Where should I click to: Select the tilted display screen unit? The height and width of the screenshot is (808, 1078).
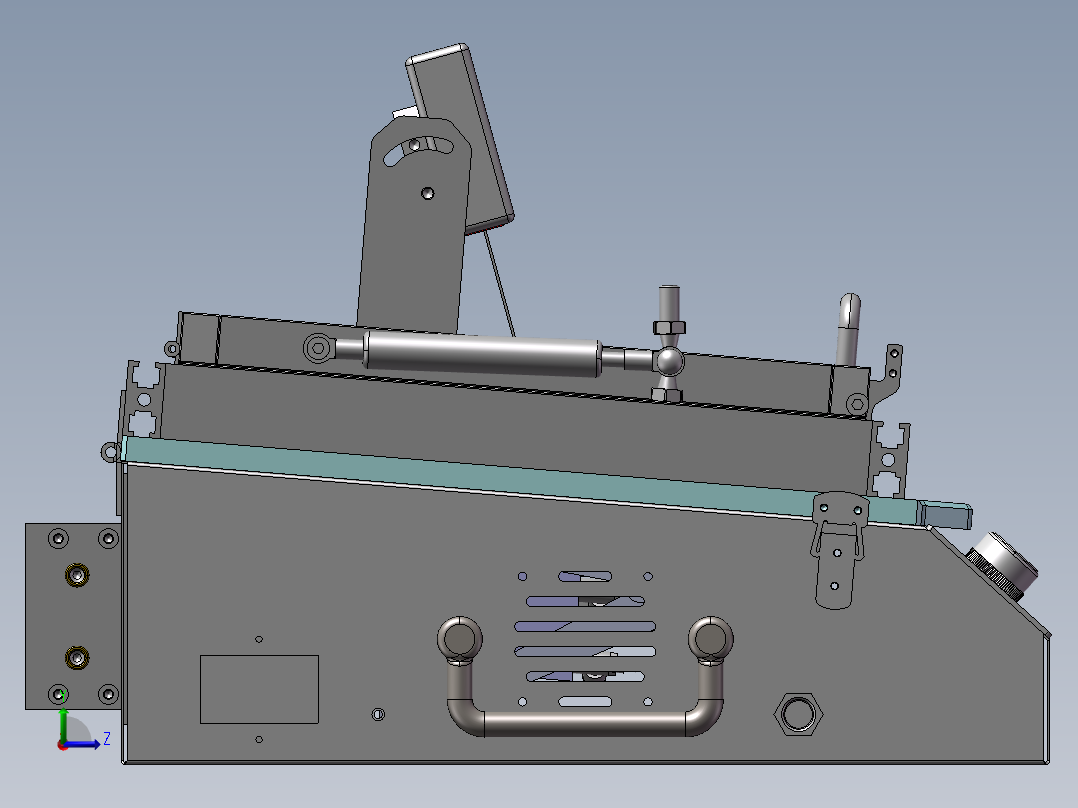coord(459,140)
